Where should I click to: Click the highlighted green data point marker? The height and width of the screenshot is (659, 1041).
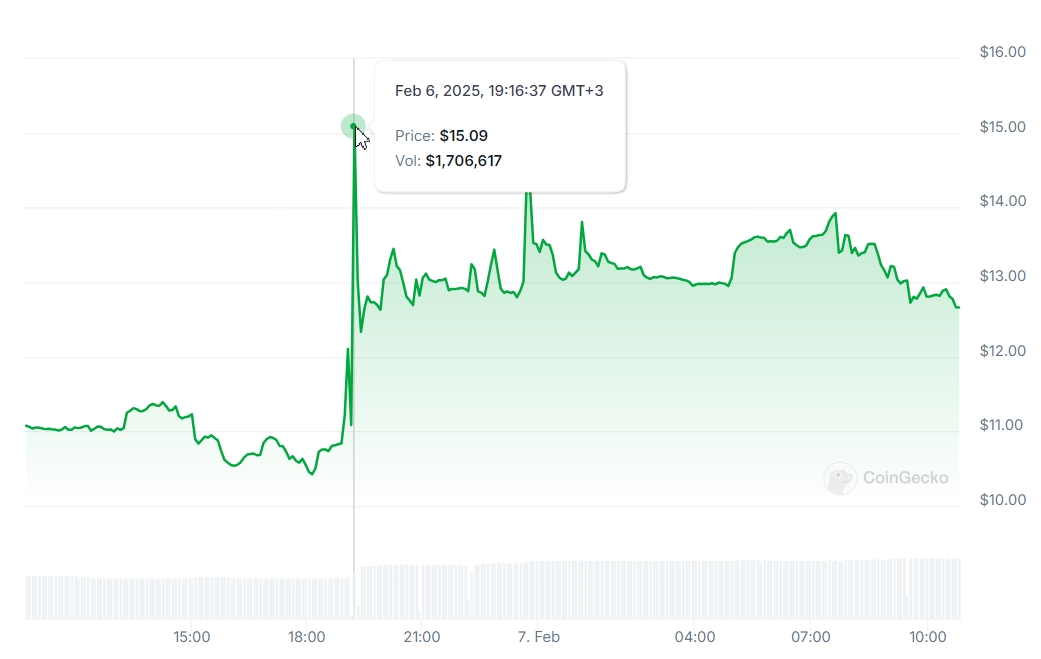point(353,126)
